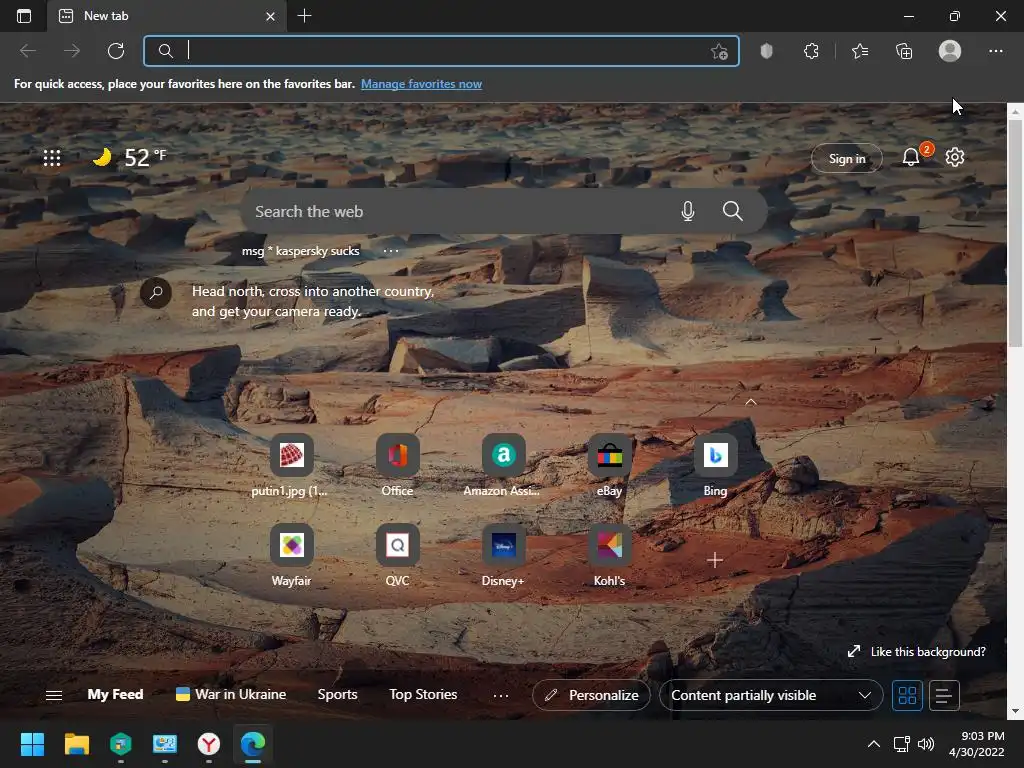Select the Sports feed tab
Screen dimensions: 1024x768
[x=337, y=695]
